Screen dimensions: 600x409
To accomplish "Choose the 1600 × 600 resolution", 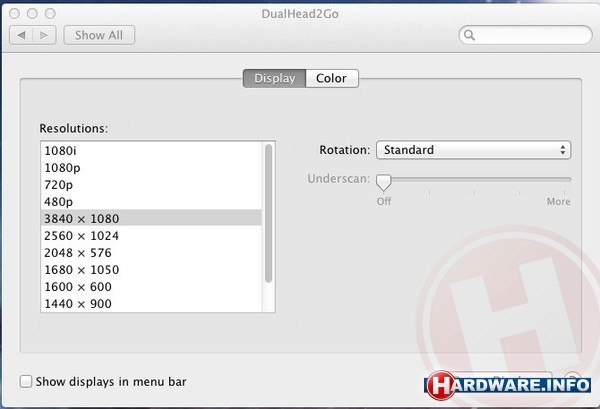I will coord(151,287).
